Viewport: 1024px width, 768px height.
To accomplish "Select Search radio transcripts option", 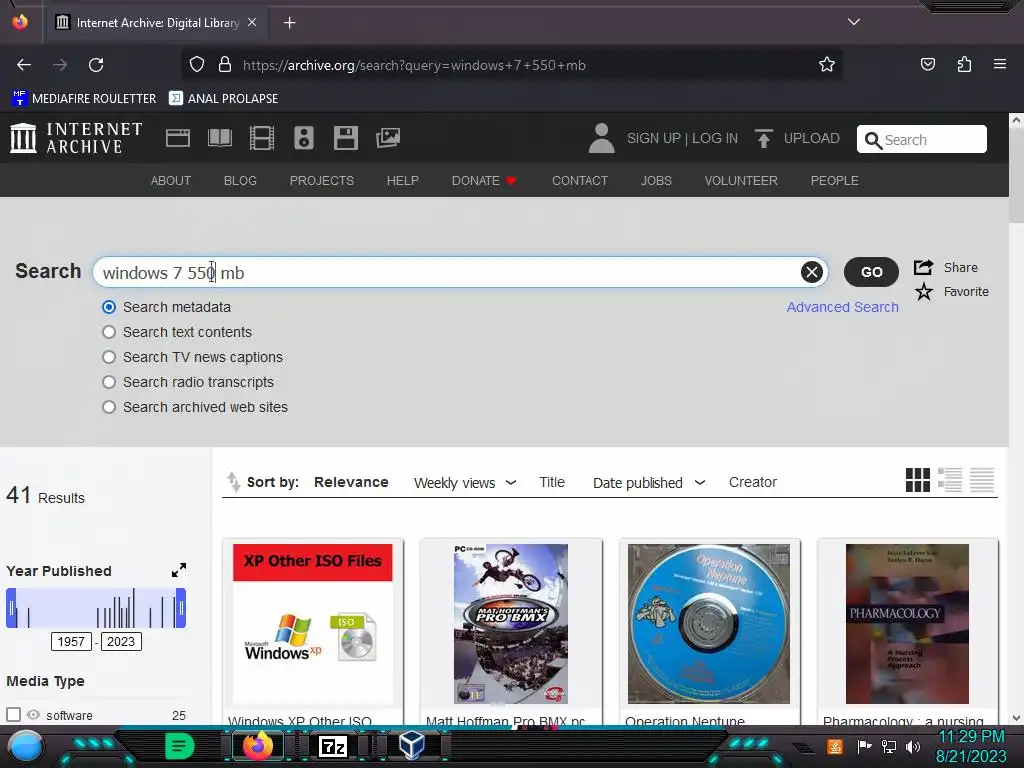I will tap(109, 382).
